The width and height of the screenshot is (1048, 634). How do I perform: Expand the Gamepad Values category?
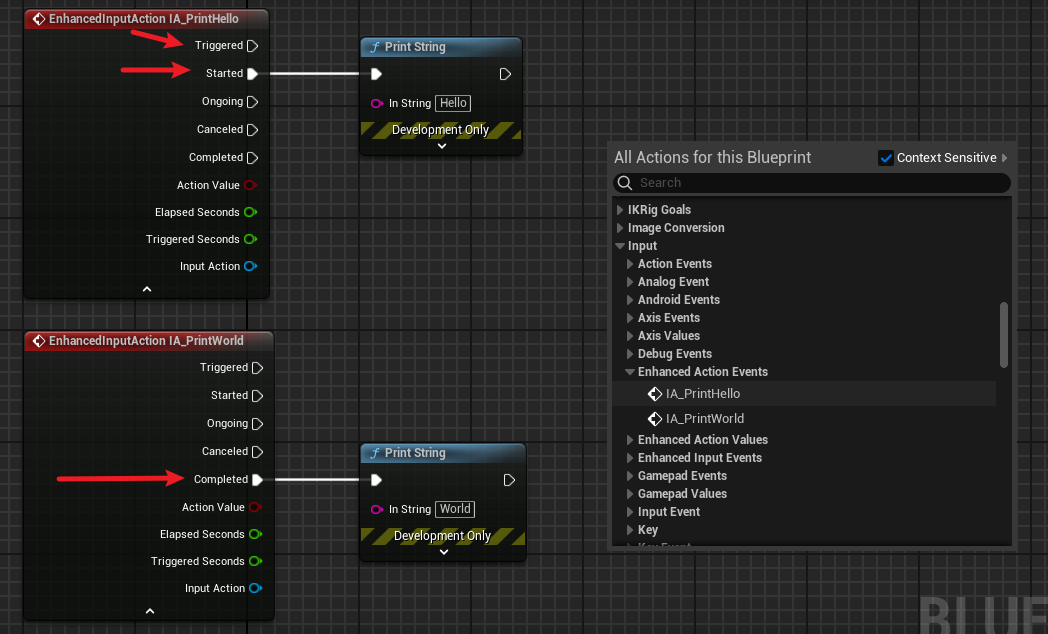[630, 494]
